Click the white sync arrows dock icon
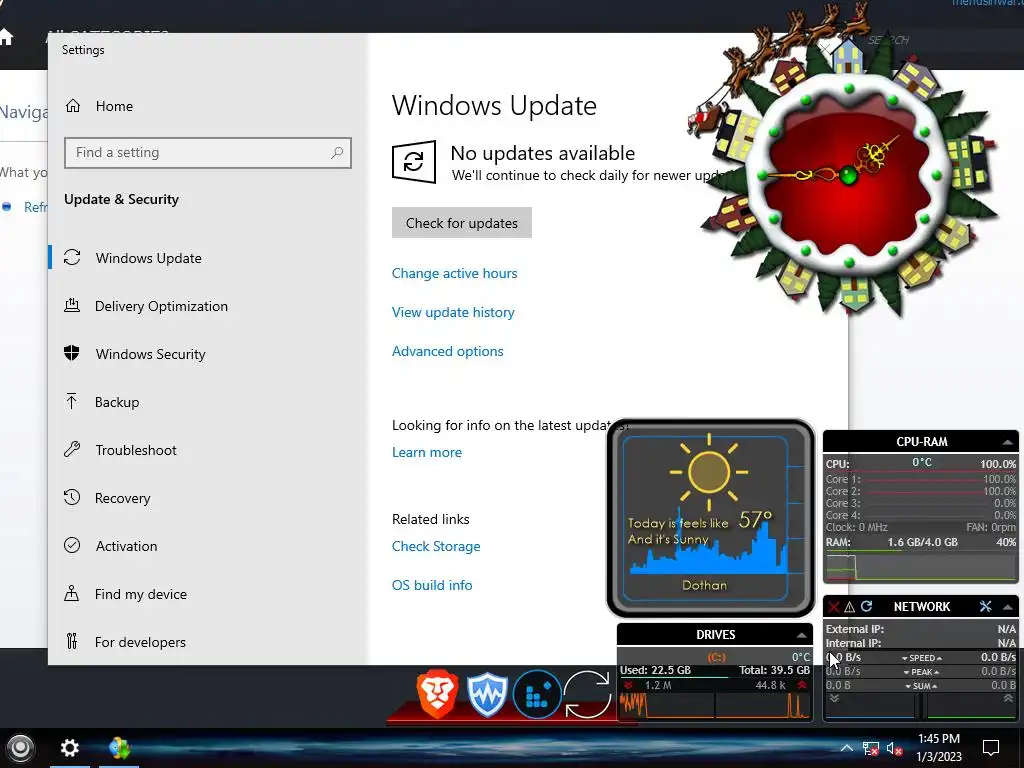Viewport: 1024px width, 768px height. [x=587, y=694]
